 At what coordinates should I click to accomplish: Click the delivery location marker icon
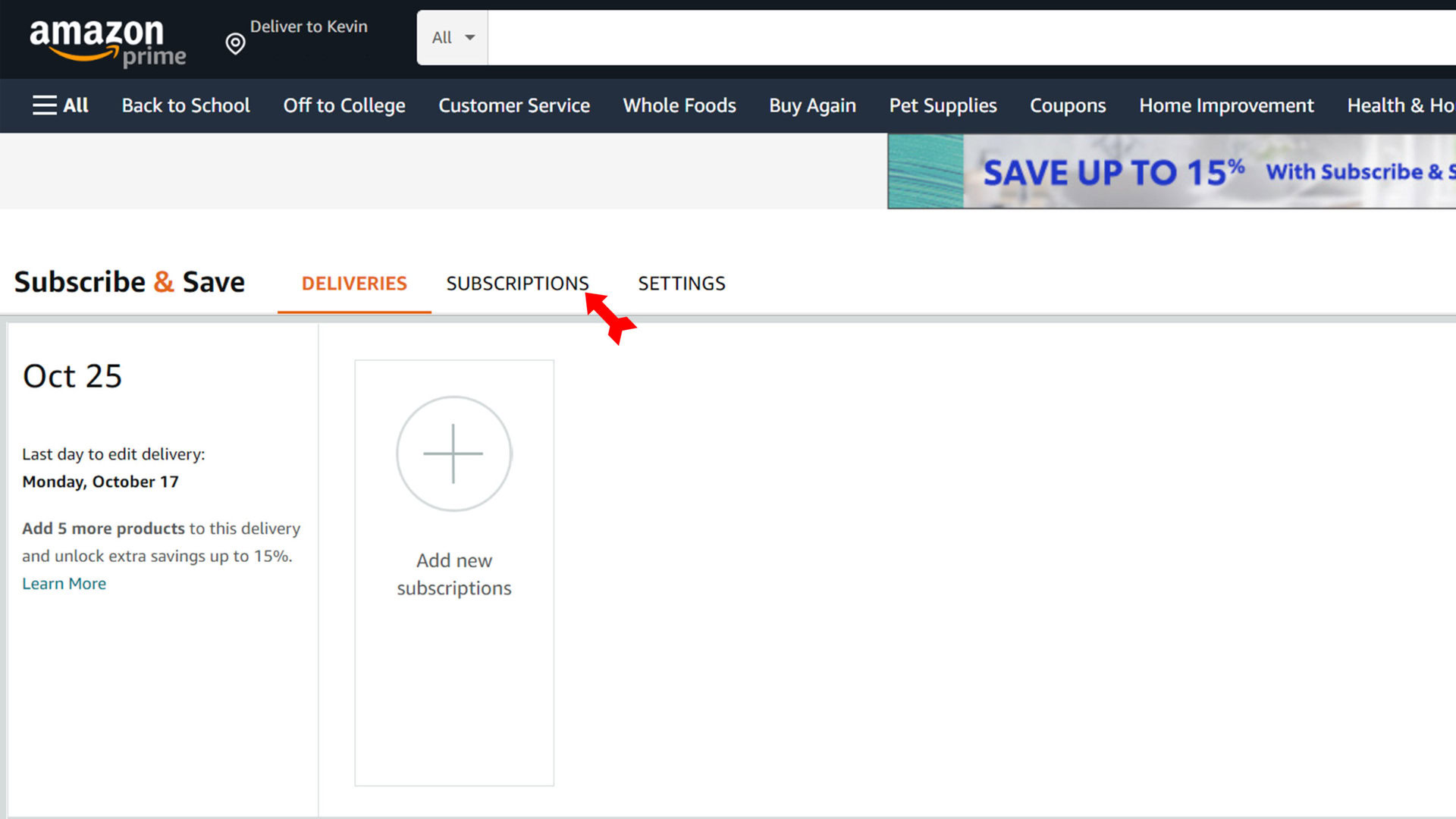click(x=234, y=42)
